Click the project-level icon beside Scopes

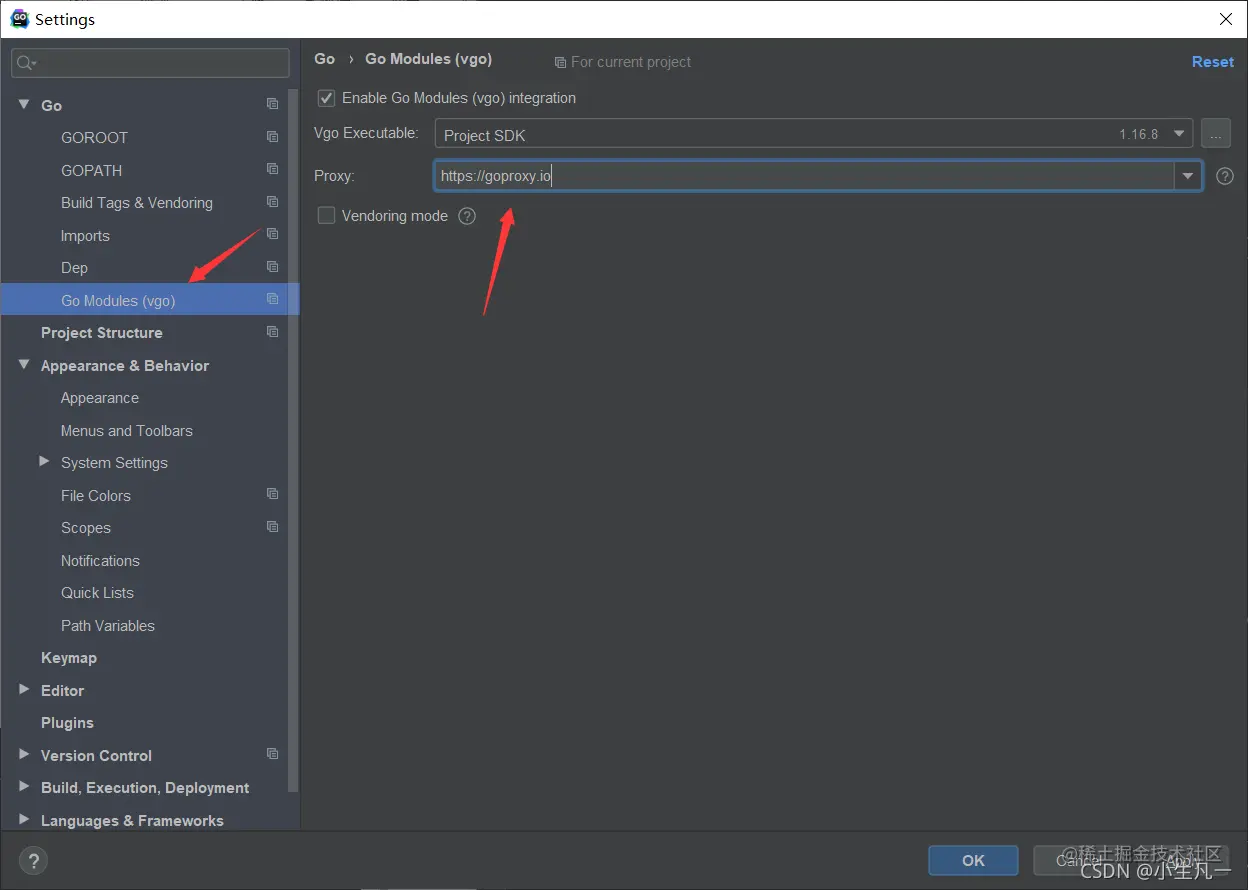pos(272,527)
